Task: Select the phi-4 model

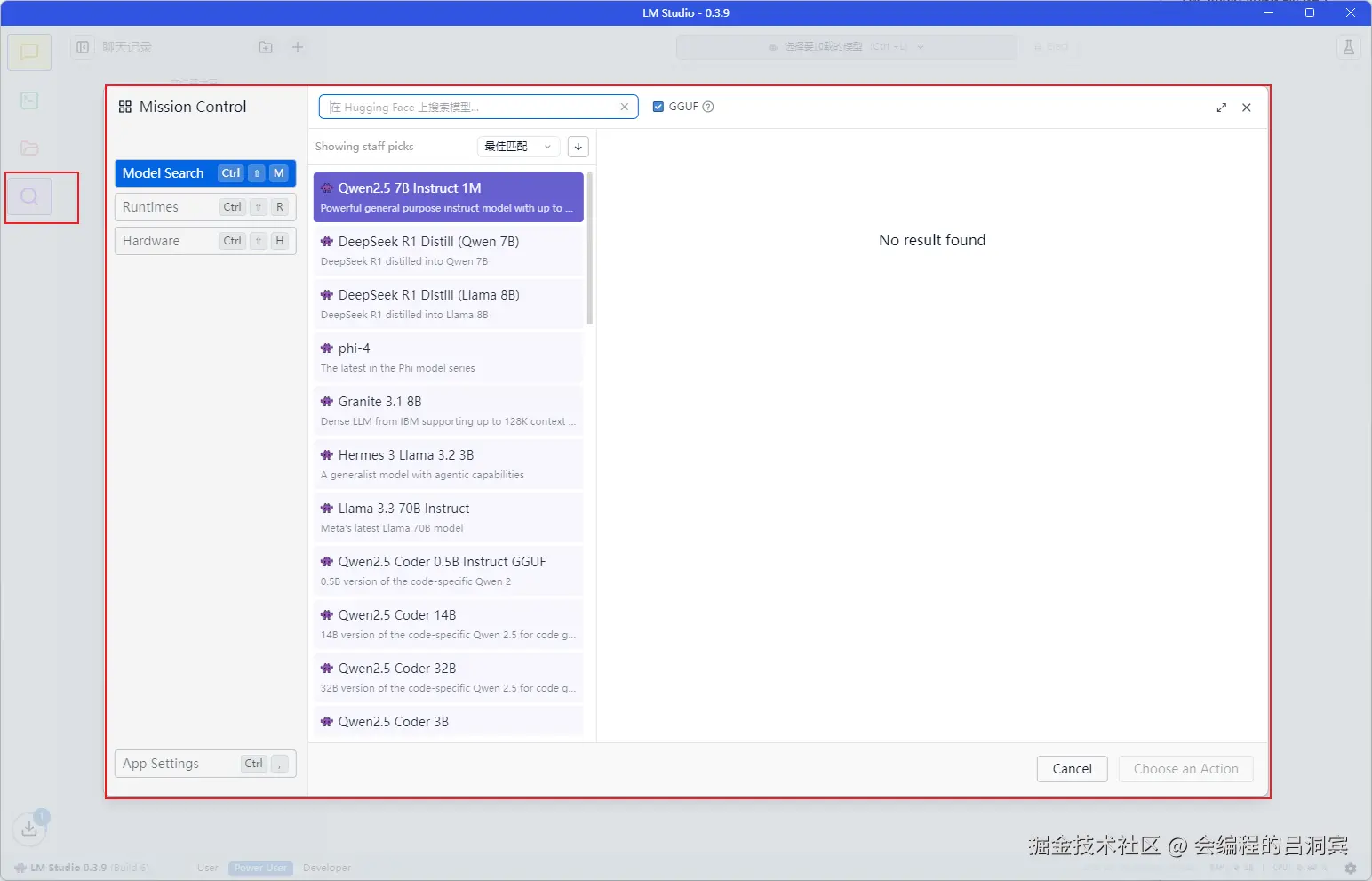Action: point(449,357)
